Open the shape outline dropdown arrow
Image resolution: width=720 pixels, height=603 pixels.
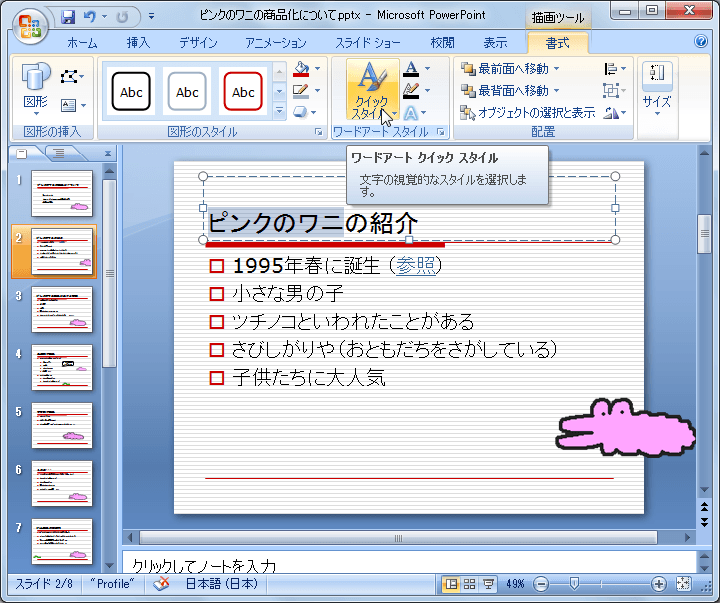pyautogui.click(x=317, y=90)
